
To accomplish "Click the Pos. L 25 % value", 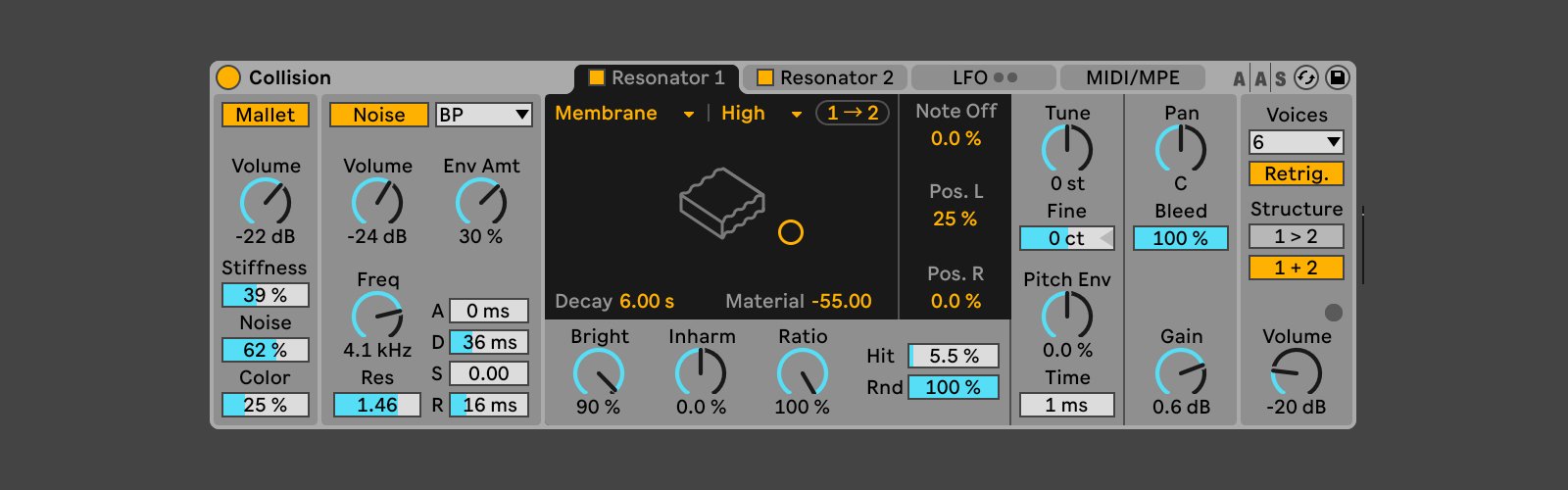I will (x=955, y=219).
